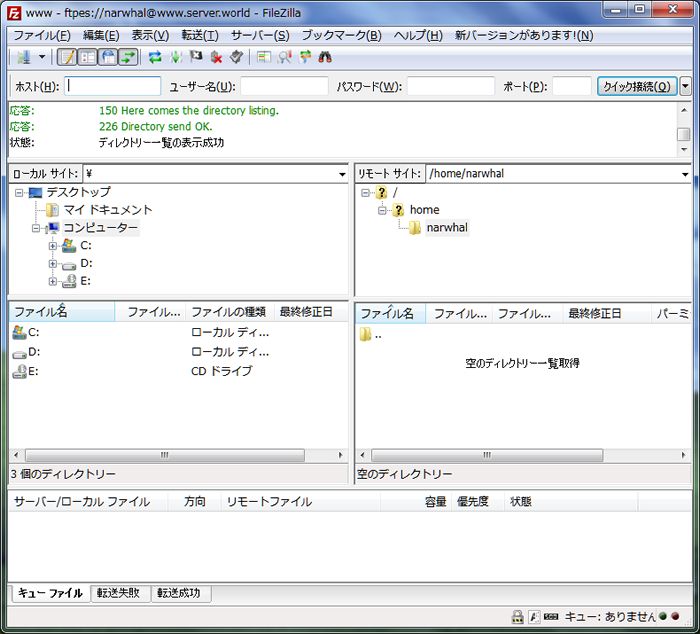Select D: drive in local file list
Image resolution: width=700 pixels, height=634 pixels.
pos(34,352)
